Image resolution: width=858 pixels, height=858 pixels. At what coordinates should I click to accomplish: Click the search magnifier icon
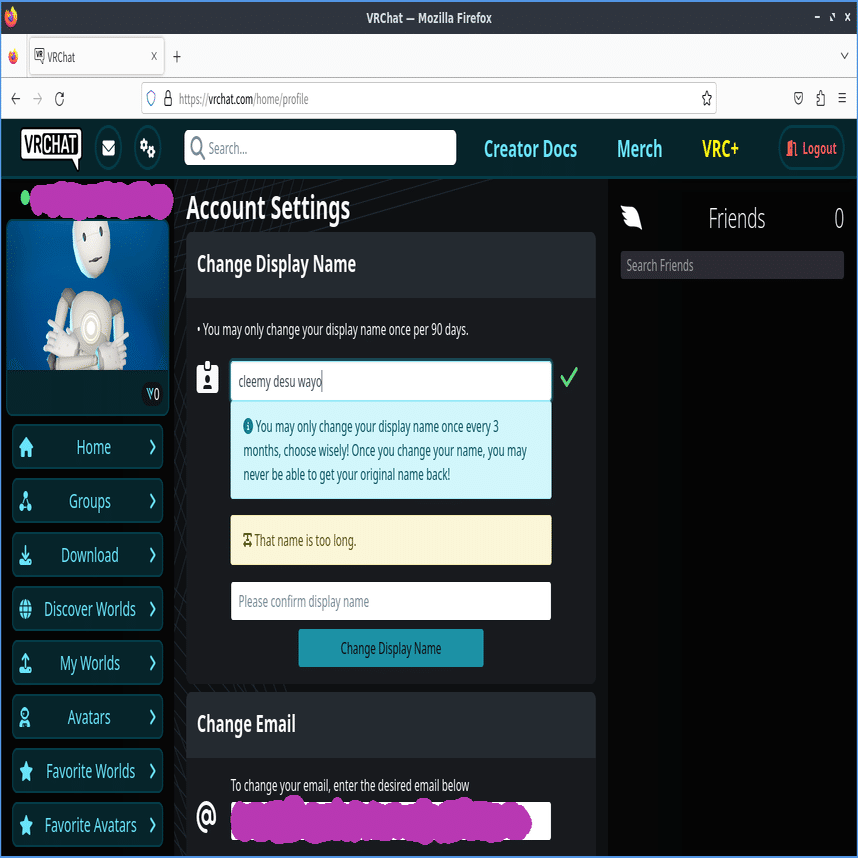point(197,148)
